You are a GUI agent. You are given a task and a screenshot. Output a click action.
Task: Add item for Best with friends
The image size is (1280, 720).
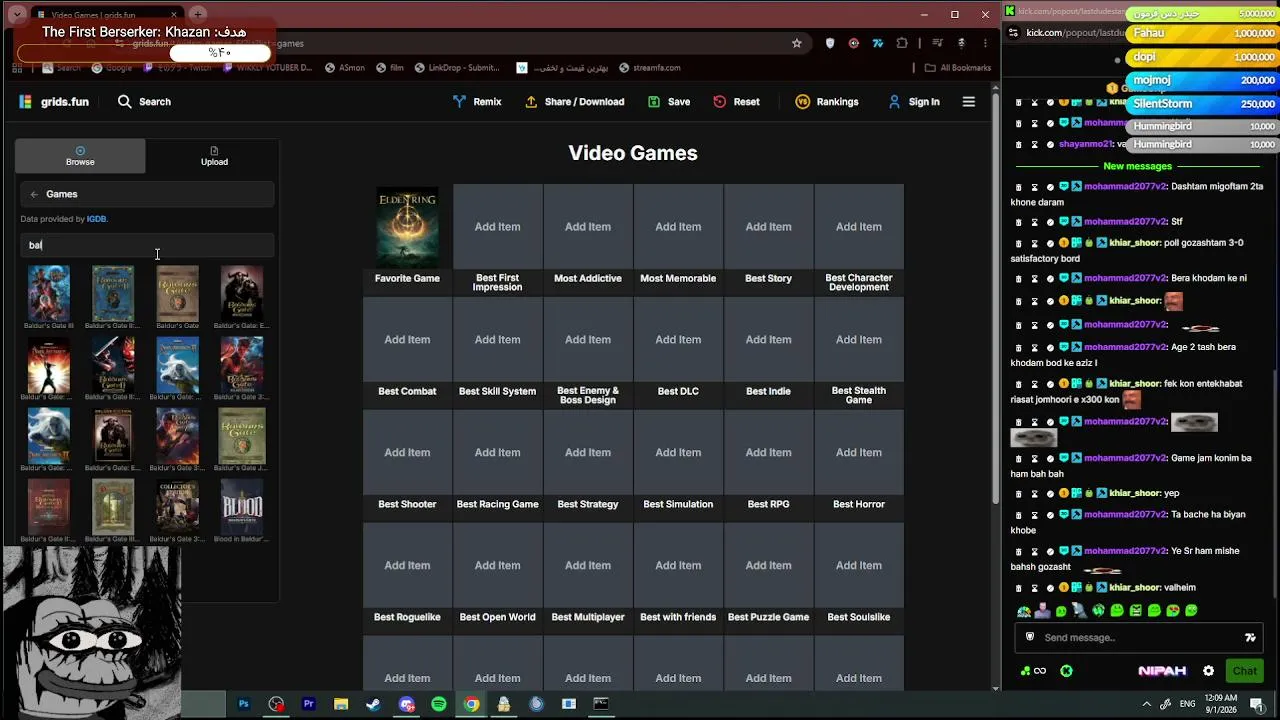[678, 566]
